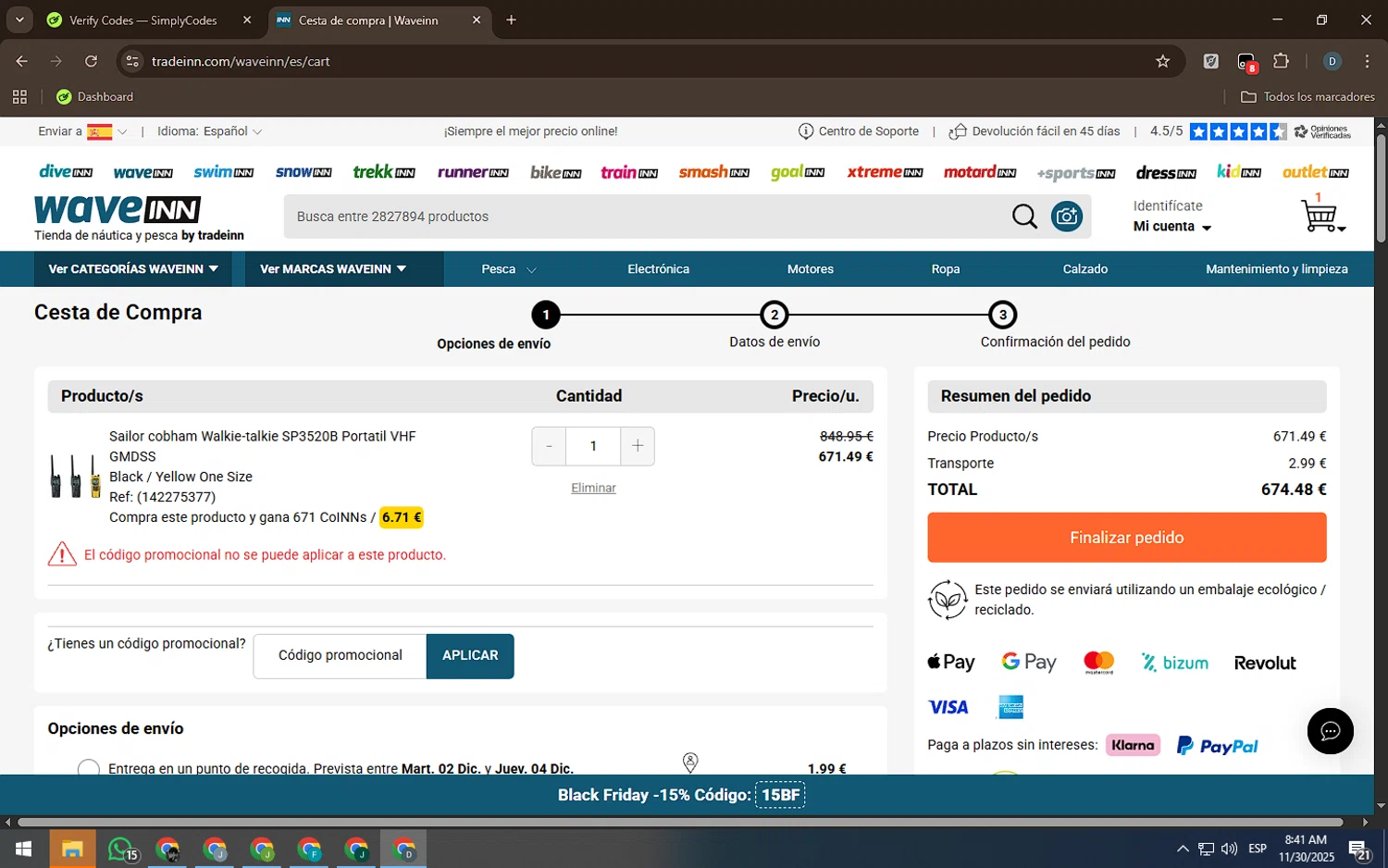Click the map pin icon for pickup point
1388x868 pixels.
pyautogui.click(x=690, y=763)
